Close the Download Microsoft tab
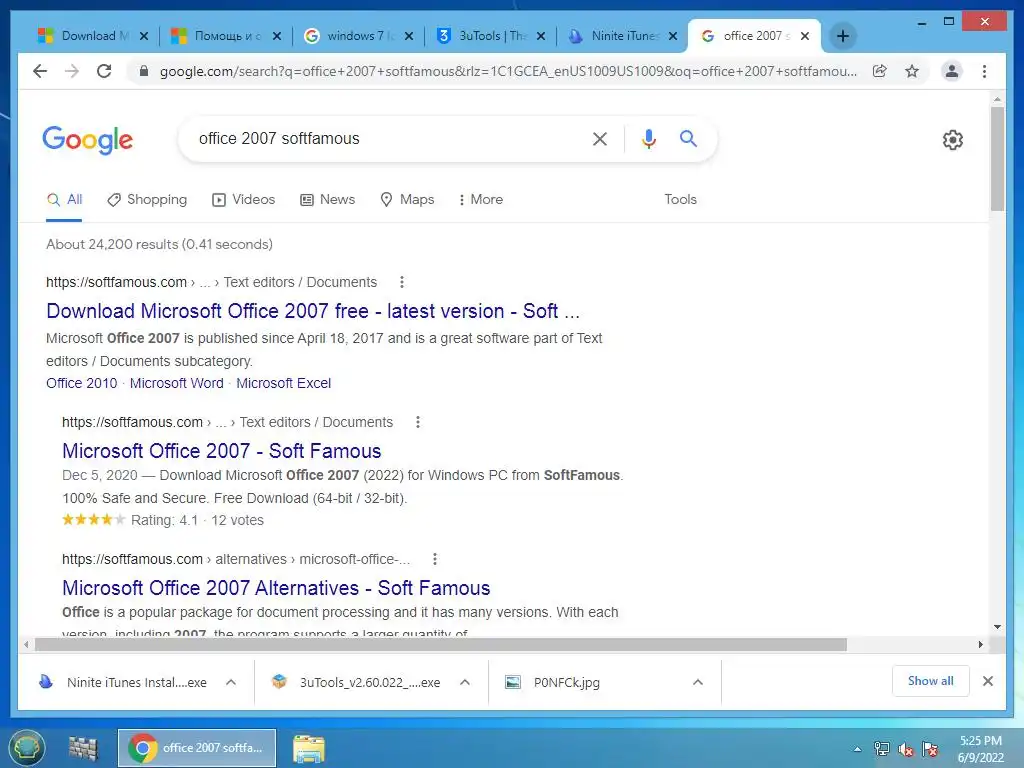This screenshot has width=1024, height=768. tap(144, 36)
